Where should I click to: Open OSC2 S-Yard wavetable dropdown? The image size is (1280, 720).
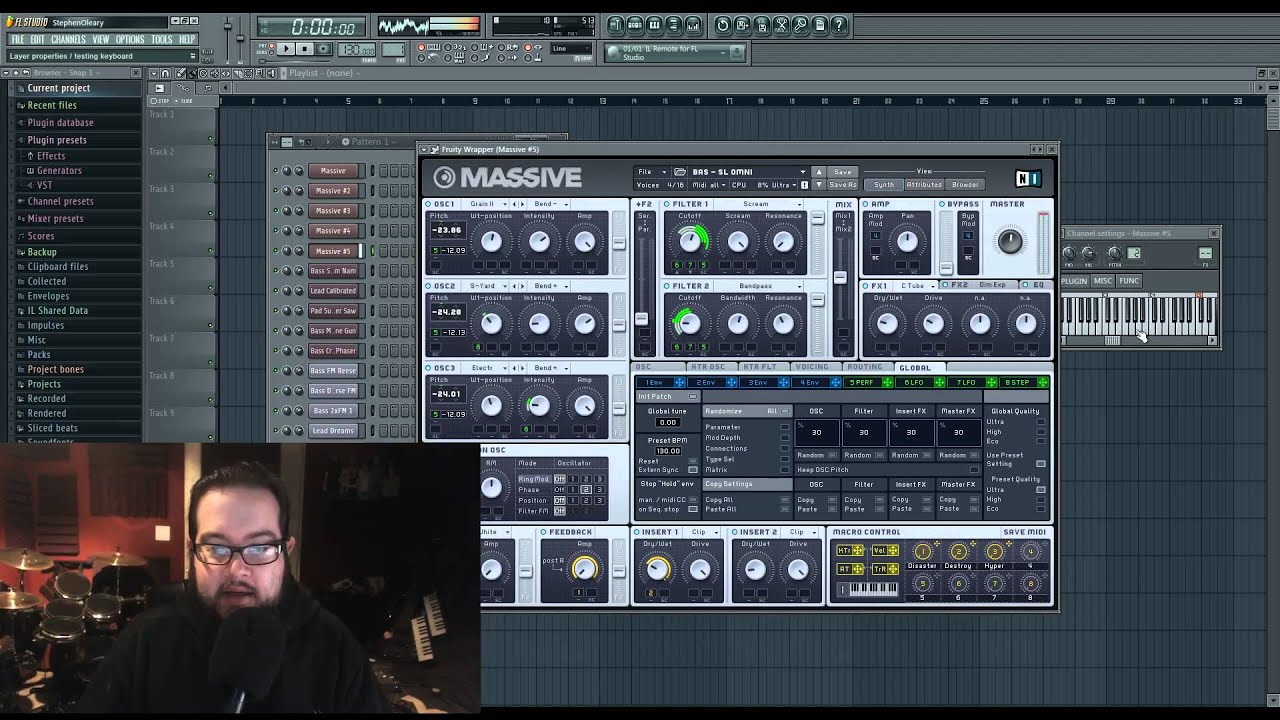(x=489, y=286)
